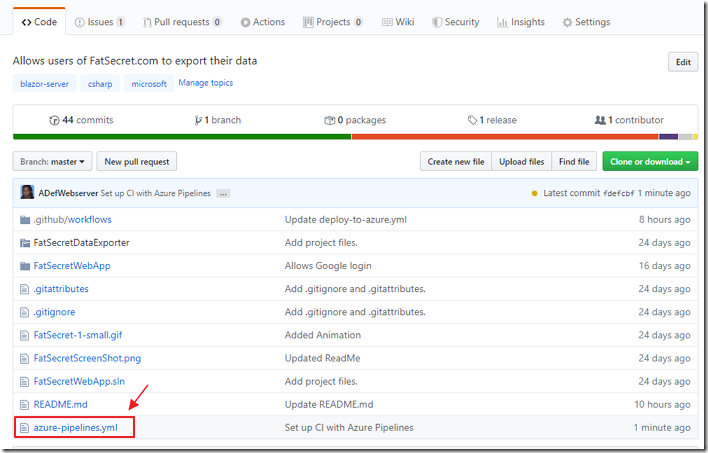Open FatSecretWebApp.sln file
The height and width of the screenshot is (453, 708).
(79, 381)
